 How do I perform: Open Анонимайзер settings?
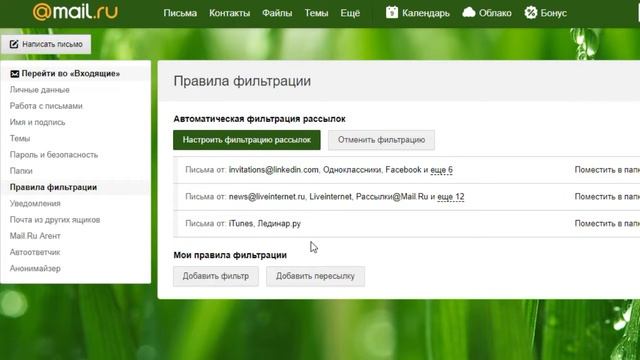click(35, 269)
